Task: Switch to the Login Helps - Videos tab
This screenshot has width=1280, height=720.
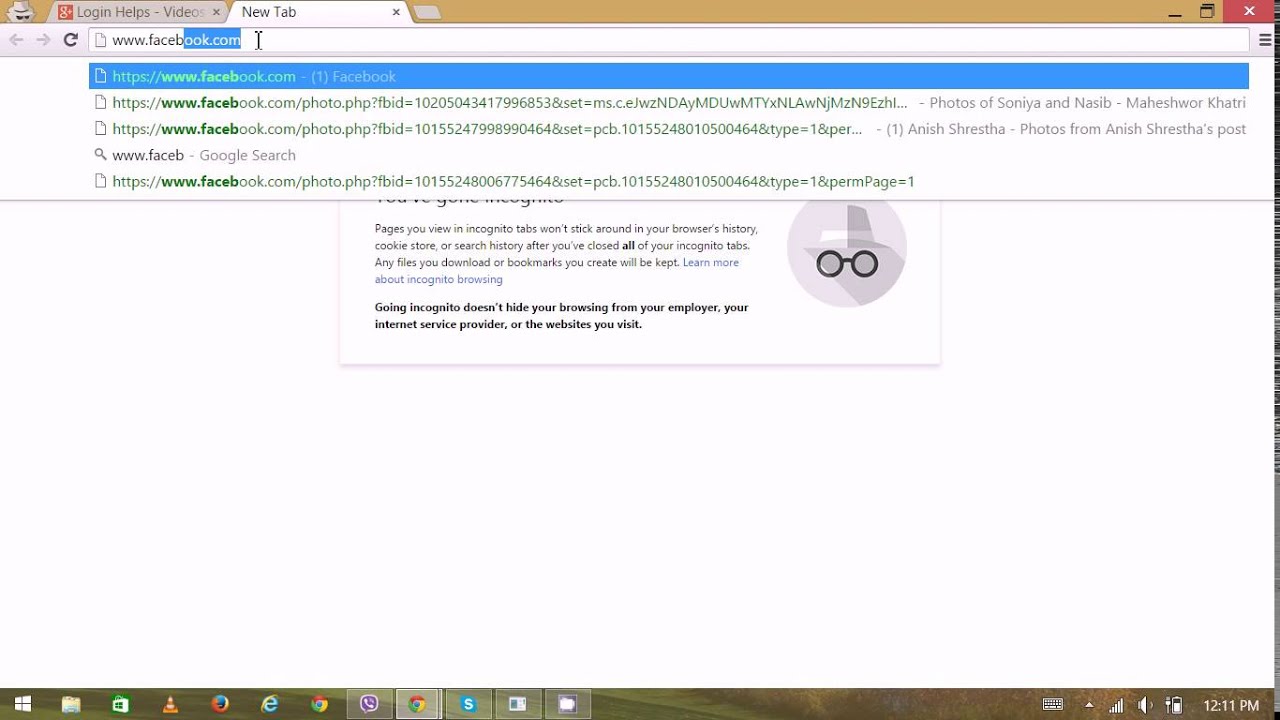Action: point(136,12)
